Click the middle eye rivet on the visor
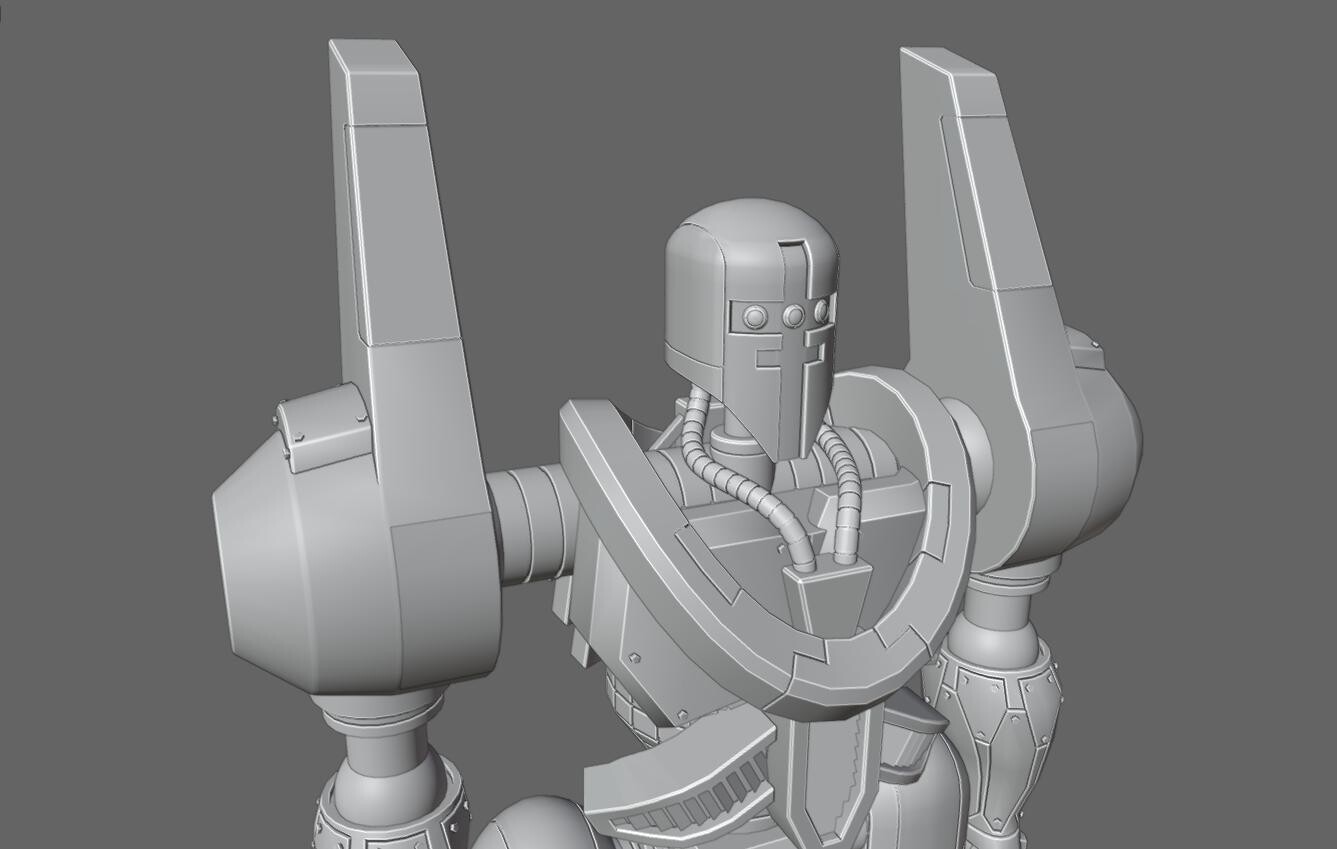The width and height of the screenshot is (1337, 849). [x=794, y=316]
